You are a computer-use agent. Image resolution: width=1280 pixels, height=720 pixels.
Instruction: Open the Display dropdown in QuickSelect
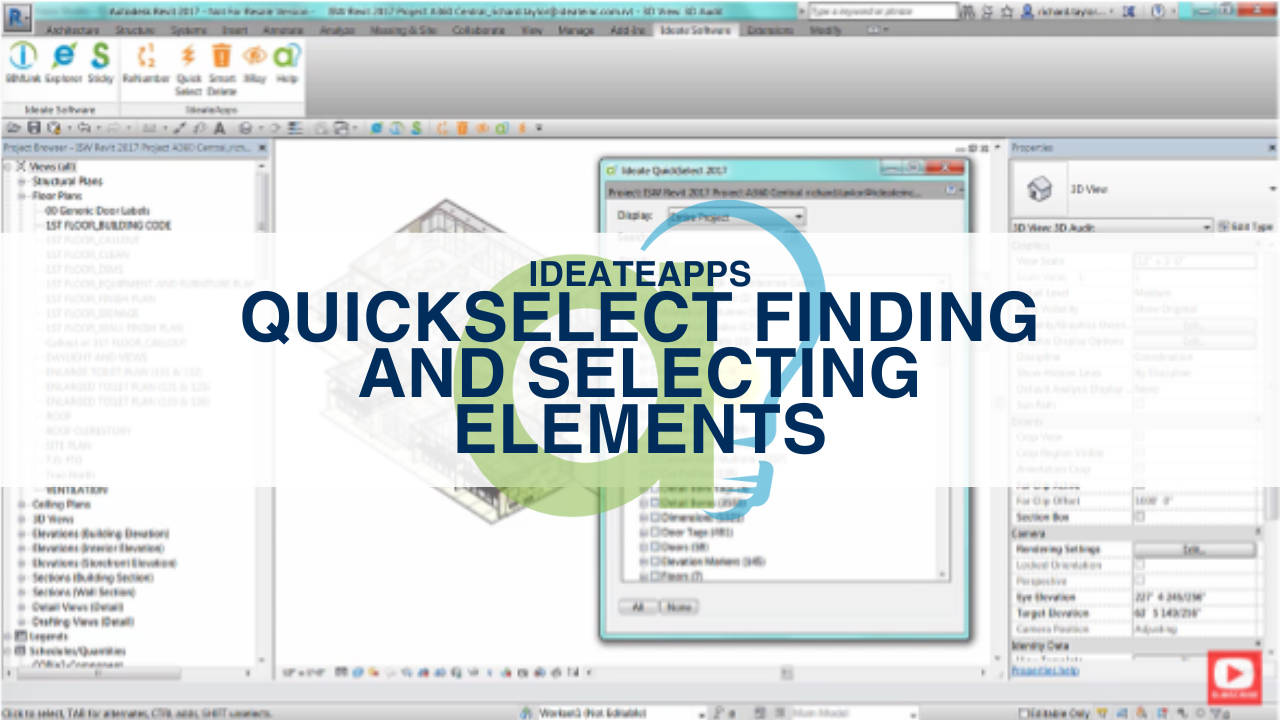737,216
